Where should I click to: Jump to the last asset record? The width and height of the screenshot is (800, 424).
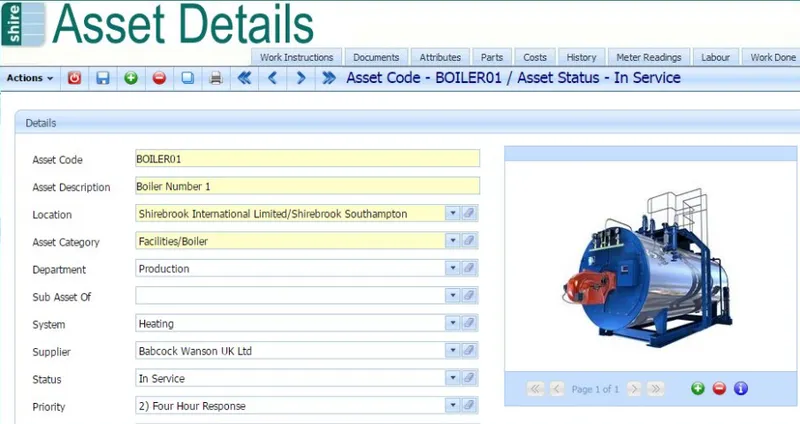coord(329,78)
